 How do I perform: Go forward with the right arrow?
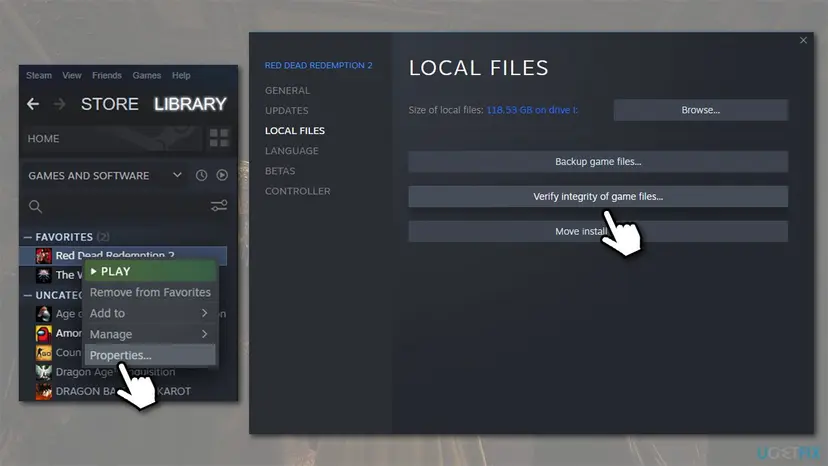point(59,104)
